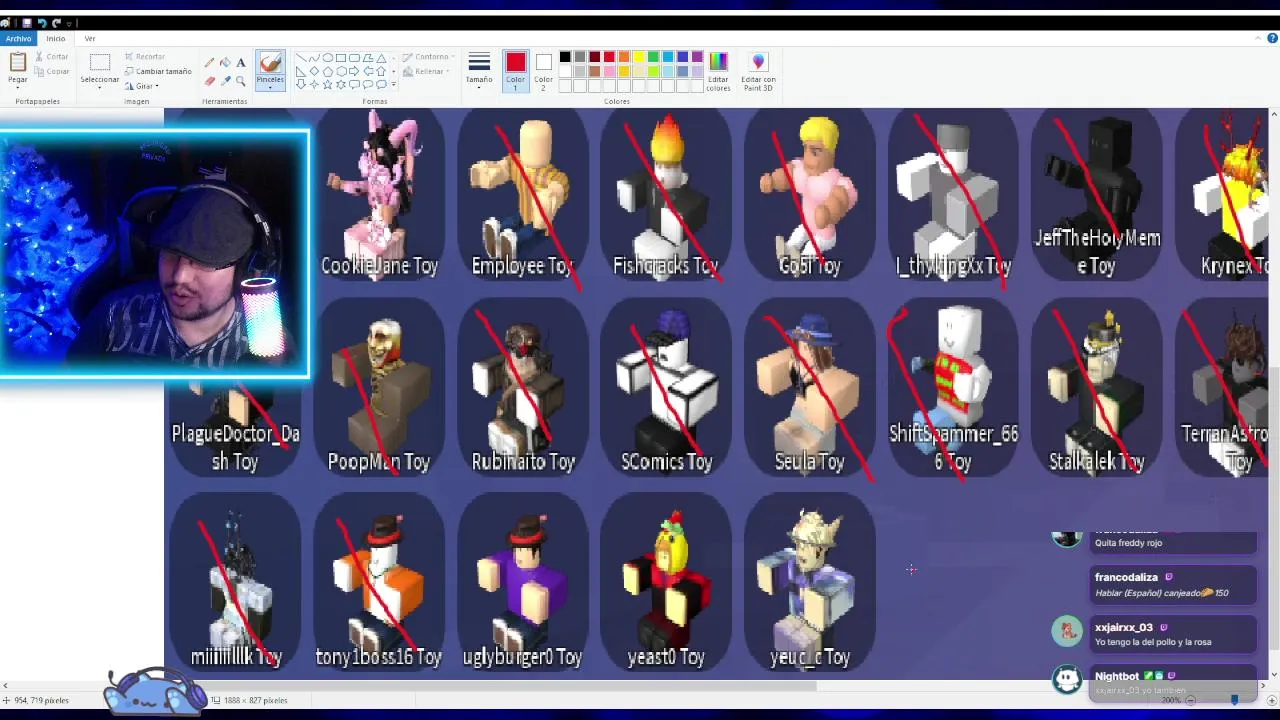This screenshot has width=1280, height=720.
Task: Pick the yellow color swatch
Action: (638, 57)
